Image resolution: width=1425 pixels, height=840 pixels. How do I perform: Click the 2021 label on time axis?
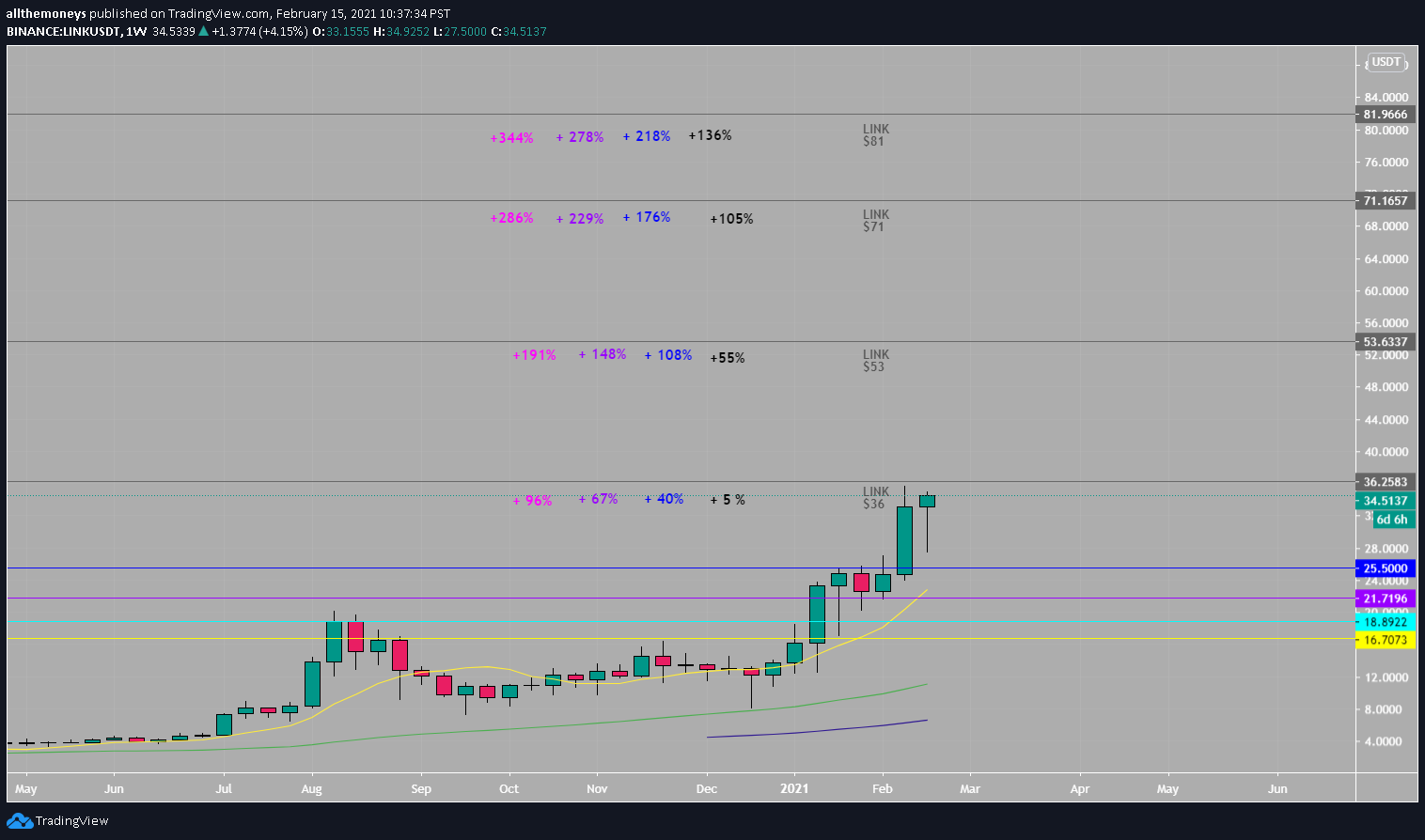pos(795,788)
